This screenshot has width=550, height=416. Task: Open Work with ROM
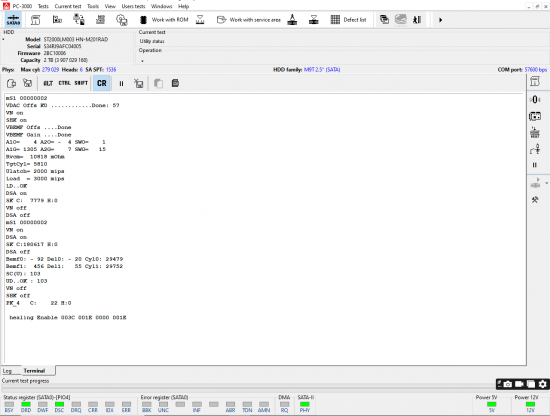(164, 20)
